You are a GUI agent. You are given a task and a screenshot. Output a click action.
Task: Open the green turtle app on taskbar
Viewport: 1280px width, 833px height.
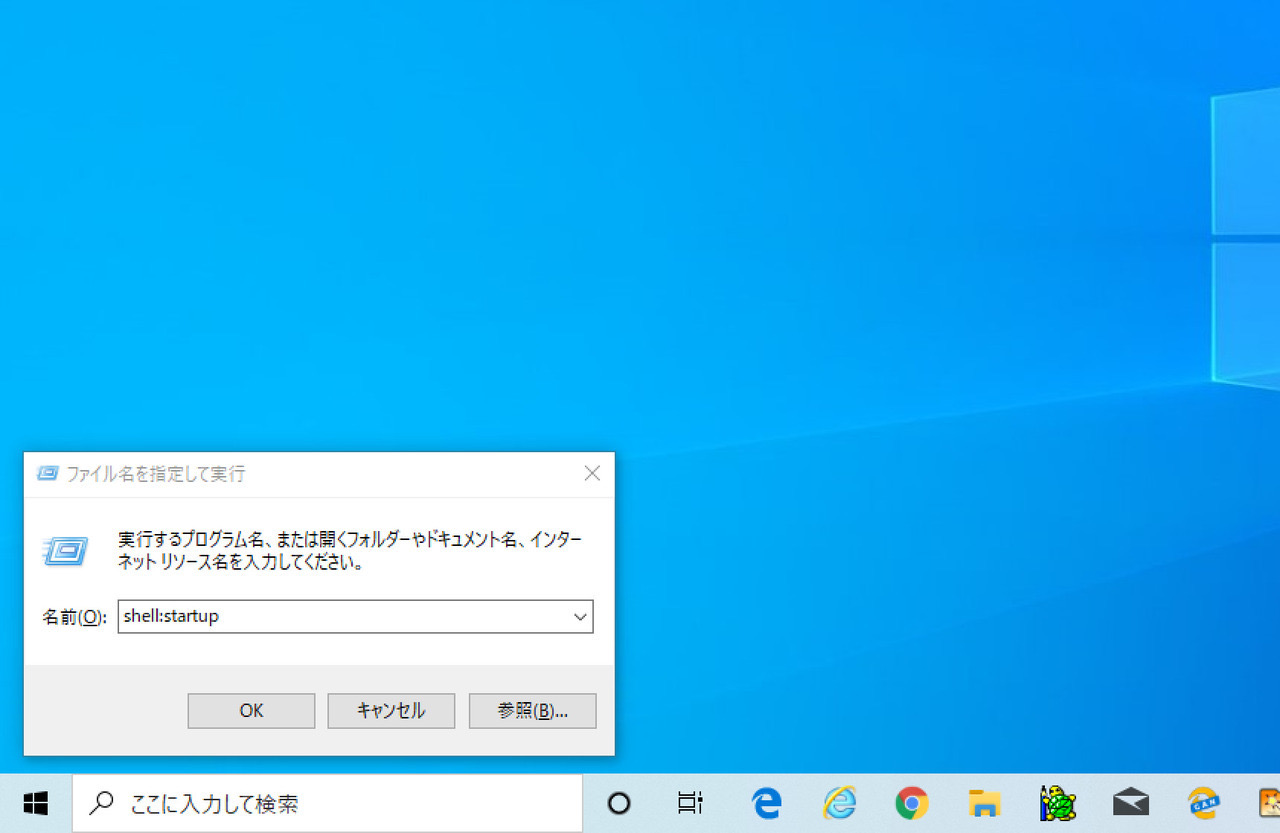click(x=1057, y=803)
